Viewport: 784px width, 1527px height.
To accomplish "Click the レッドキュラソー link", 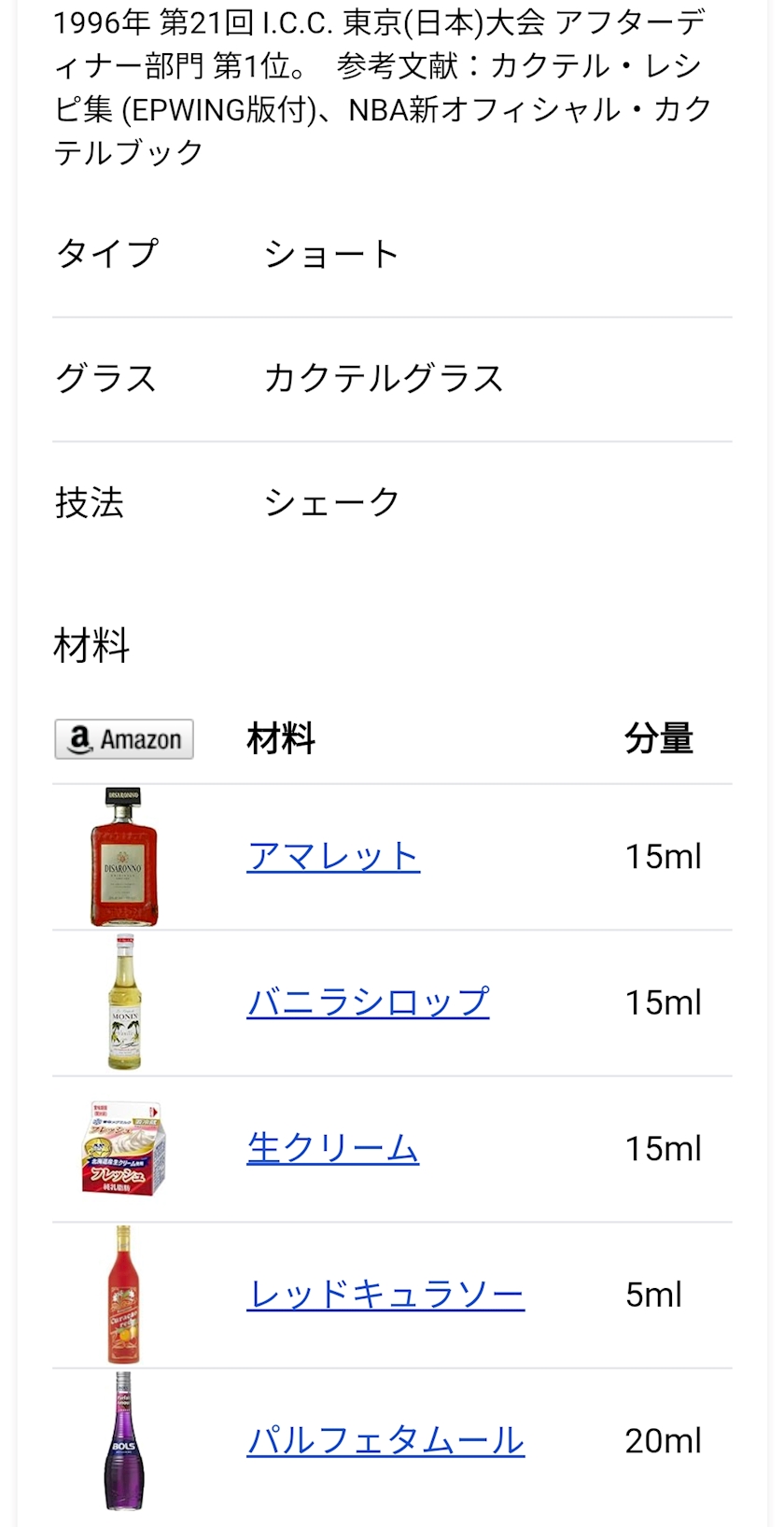I will pos(385,1295).
